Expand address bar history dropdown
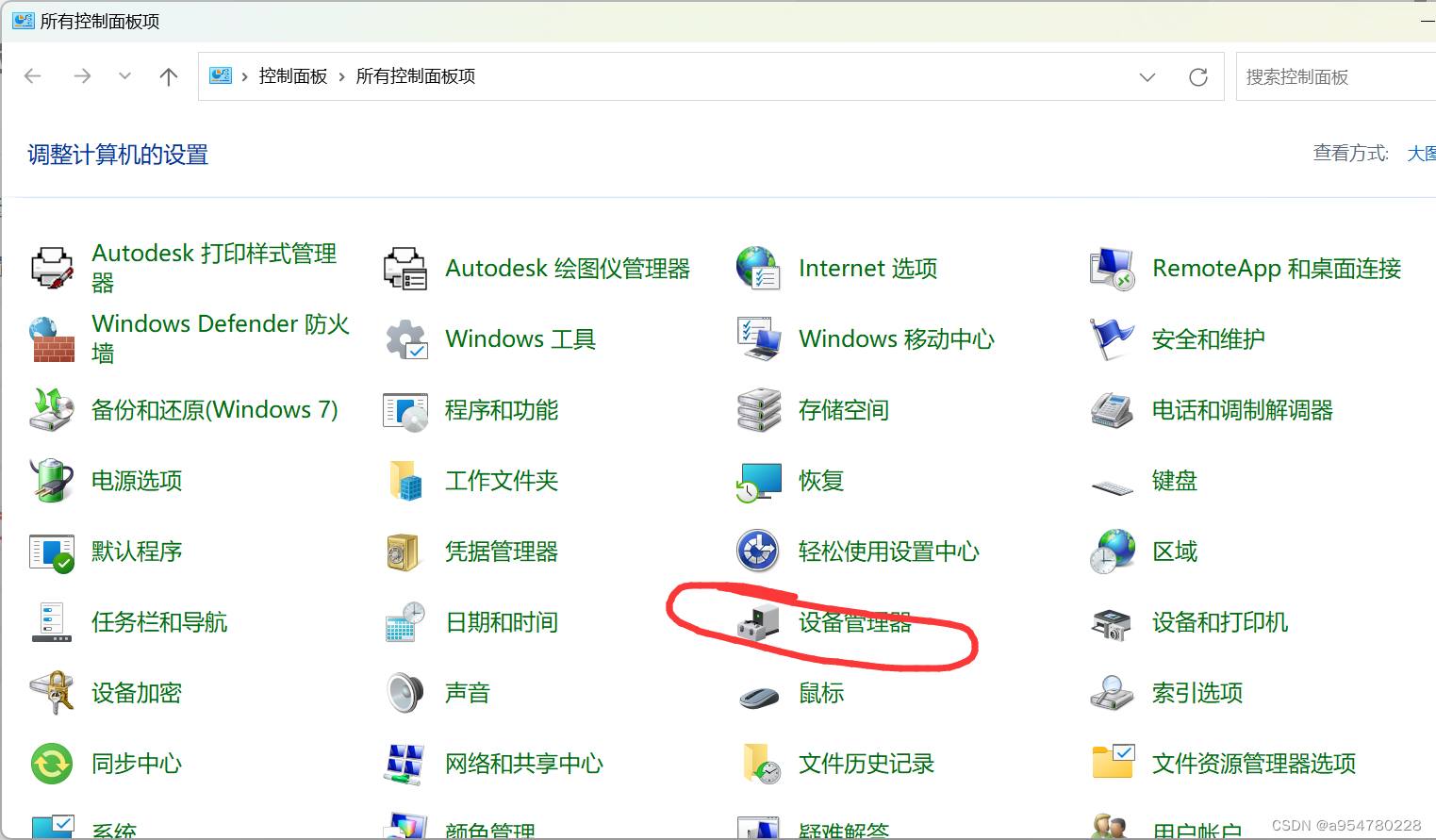Viewport: 1436px width, 840px height. coord(1147,77)
